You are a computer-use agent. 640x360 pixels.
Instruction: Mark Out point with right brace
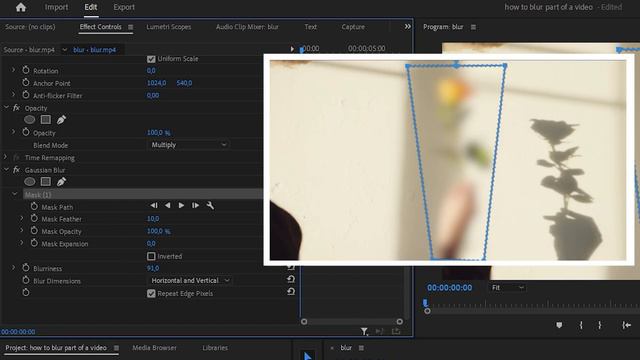(599, 325)
